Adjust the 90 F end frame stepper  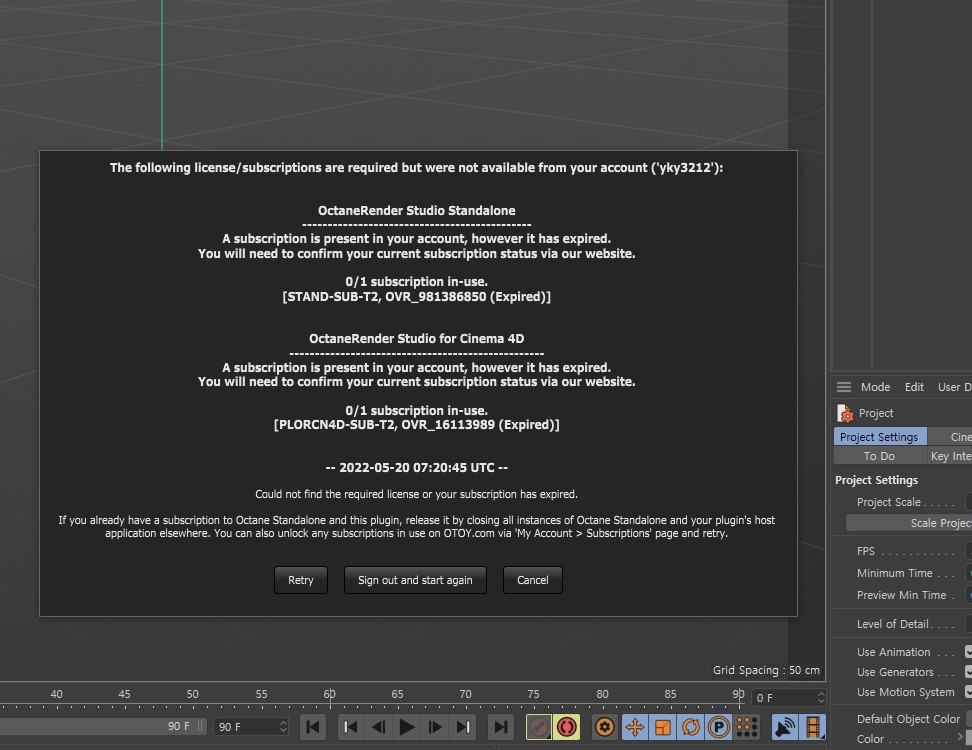point(283,726)
